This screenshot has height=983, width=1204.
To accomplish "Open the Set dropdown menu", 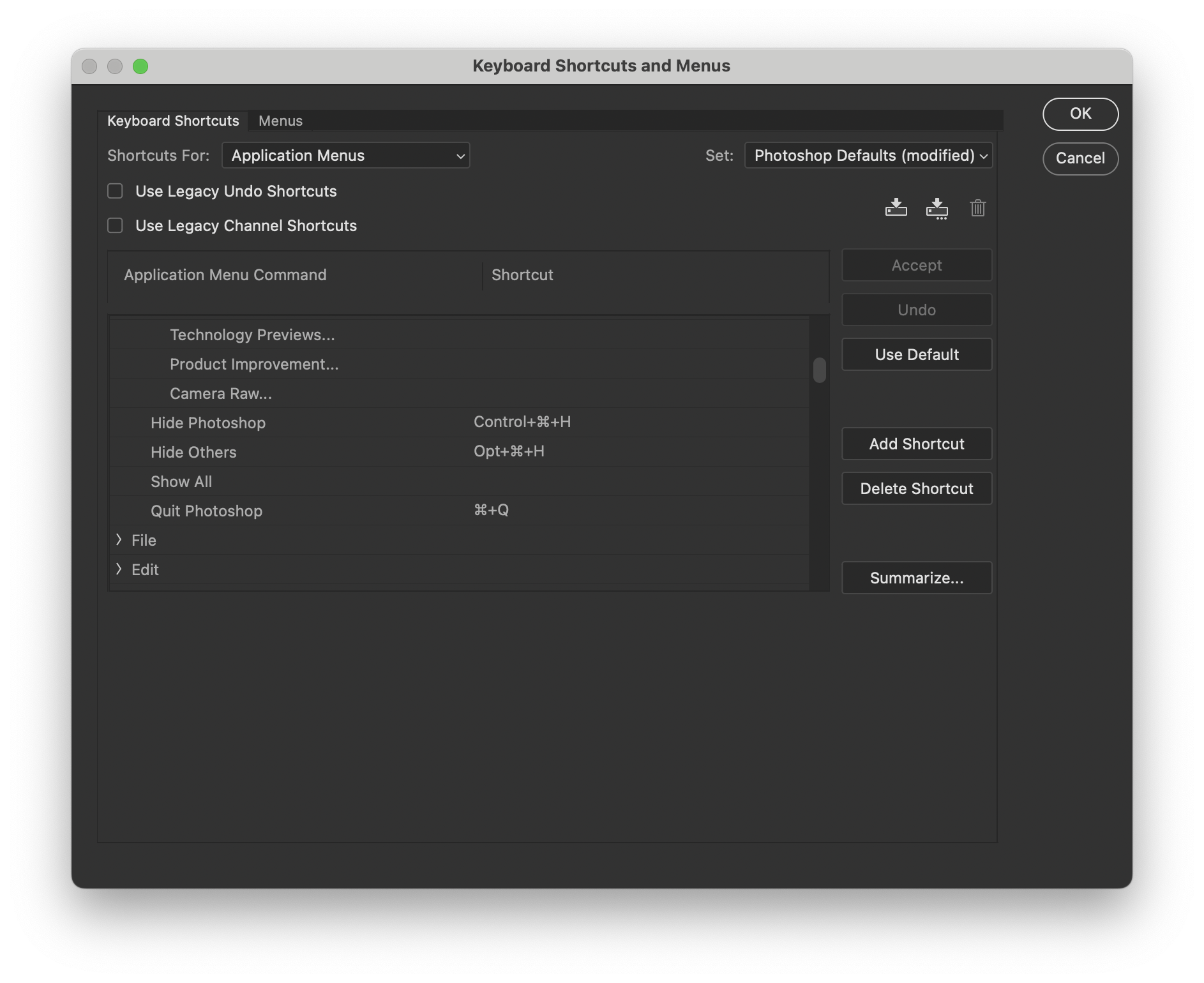I will point(868,155).
